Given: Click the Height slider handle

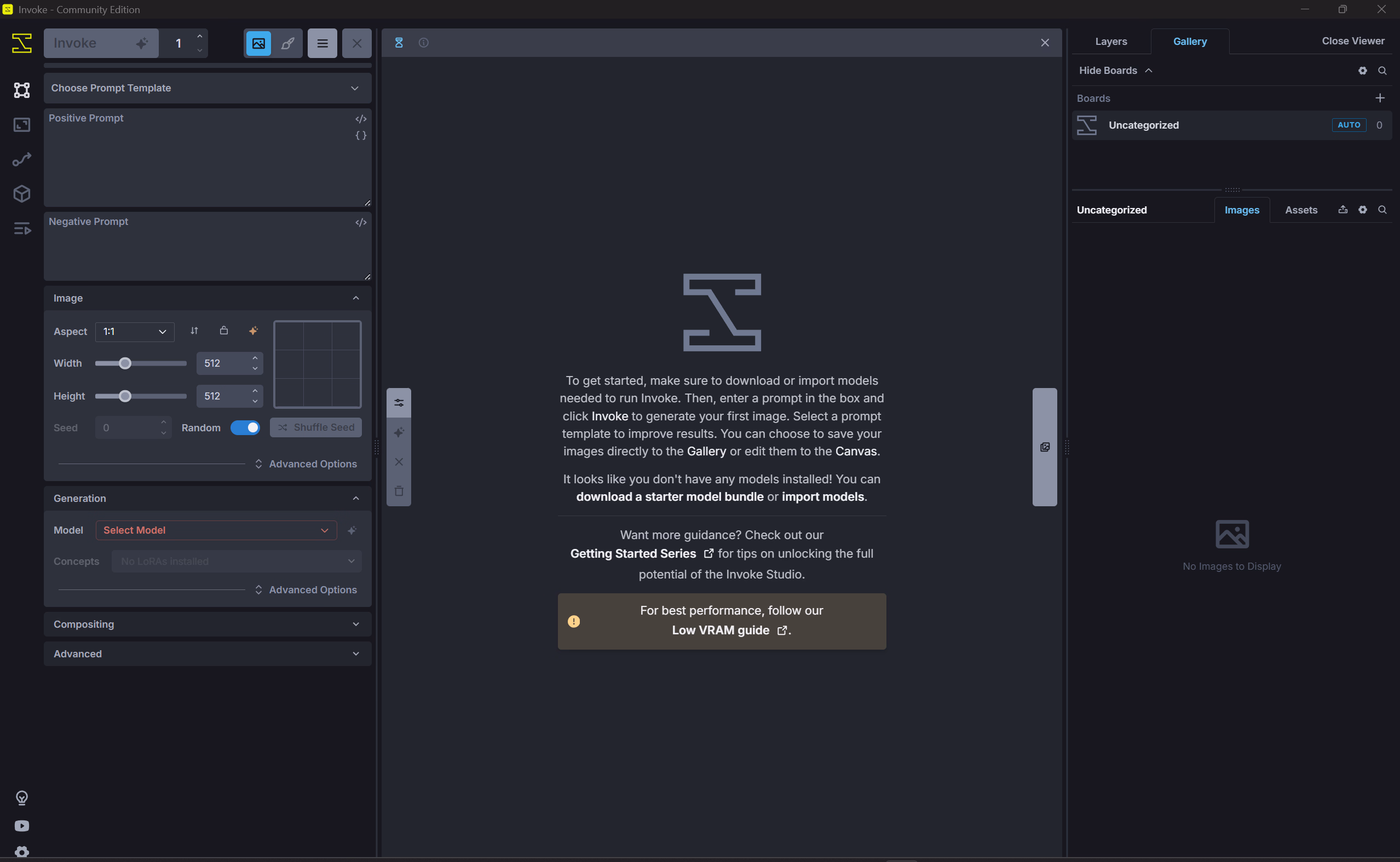Looking at the screenshot, I should (125, 396).
